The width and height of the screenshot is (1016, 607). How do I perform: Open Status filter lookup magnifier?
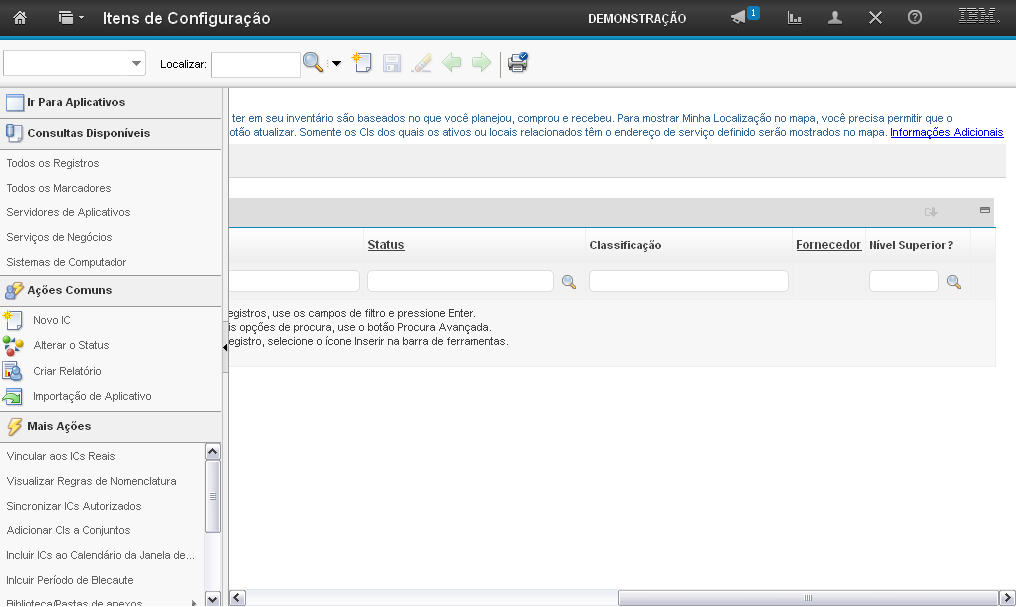569,282
